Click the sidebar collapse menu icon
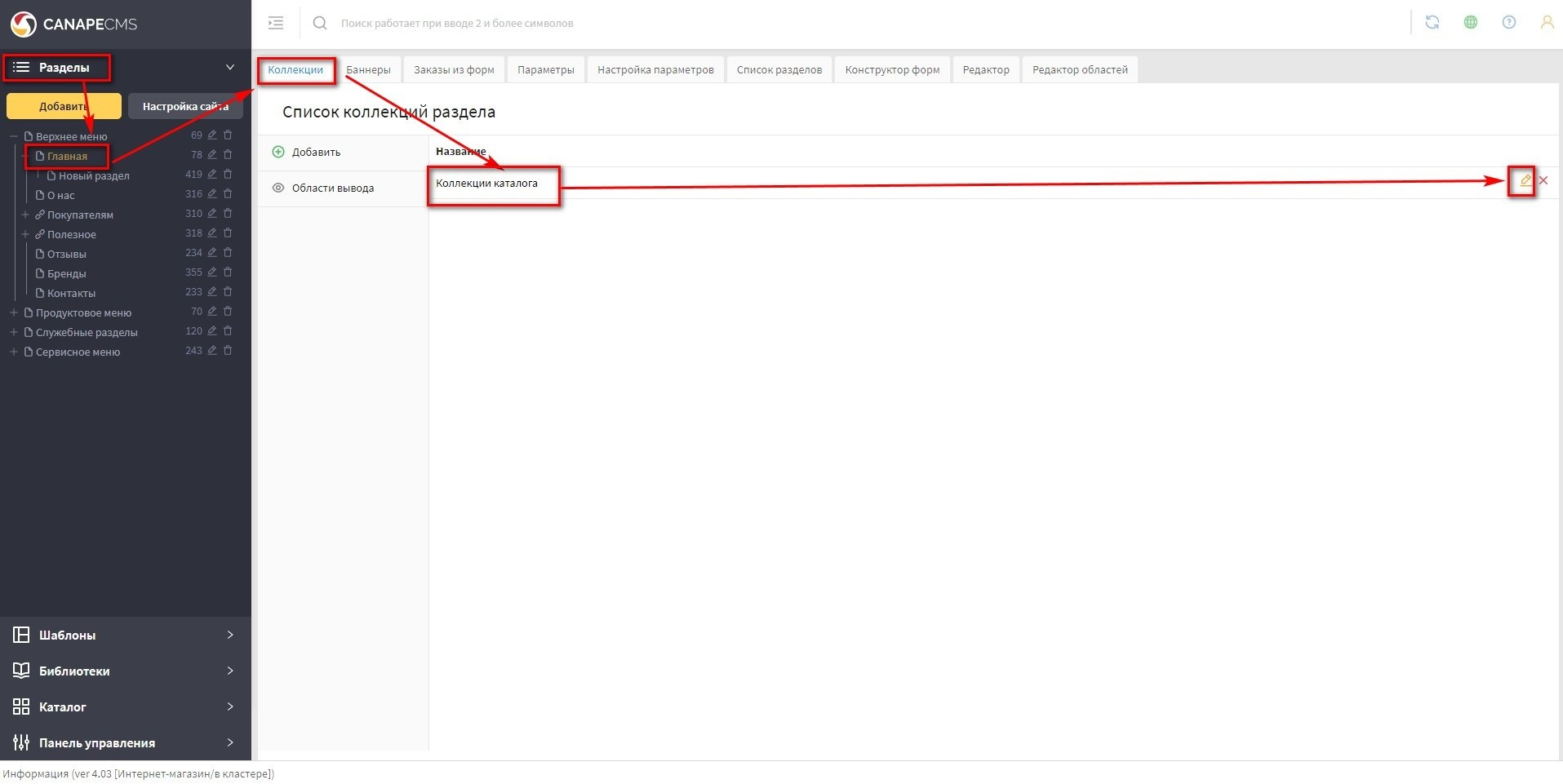1563x784 pixels. tap(276, 23)
